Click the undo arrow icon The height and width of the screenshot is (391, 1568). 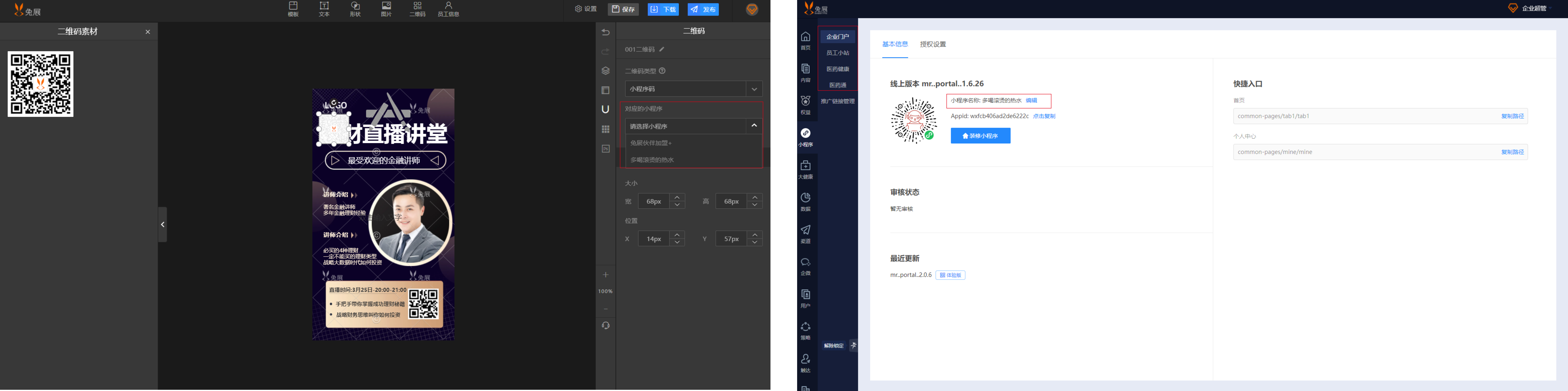point(606,32)
